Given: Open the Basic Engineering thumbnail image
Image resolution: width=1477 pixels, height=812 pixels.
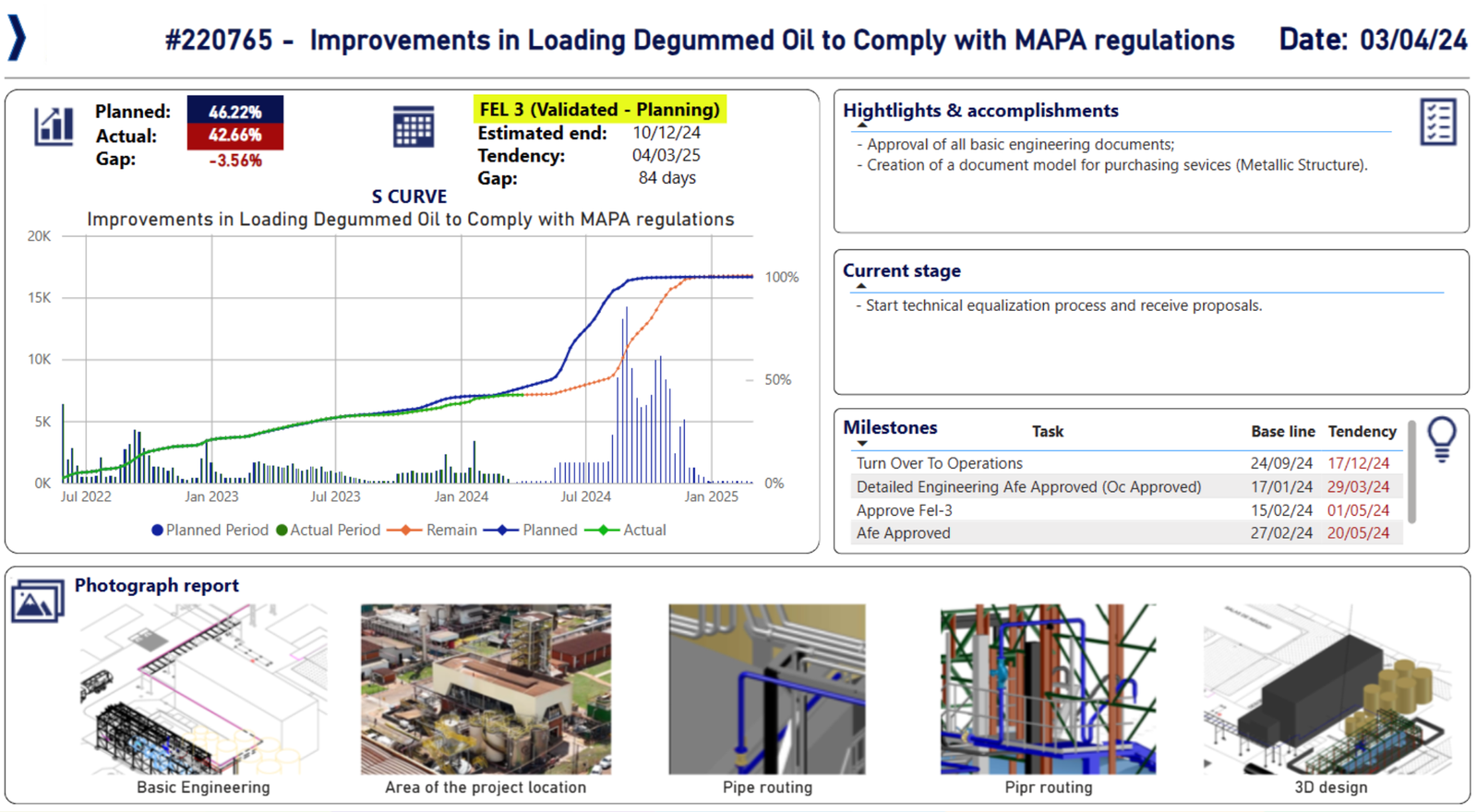Looking at the screenshot, I should tap(203, 689).
